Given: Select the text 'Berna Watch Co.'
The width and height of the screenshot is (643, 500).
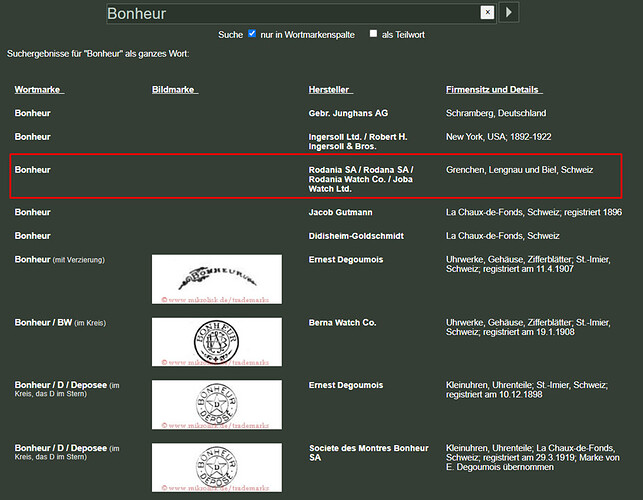Looking at the screenshot, I should point(342,323).
